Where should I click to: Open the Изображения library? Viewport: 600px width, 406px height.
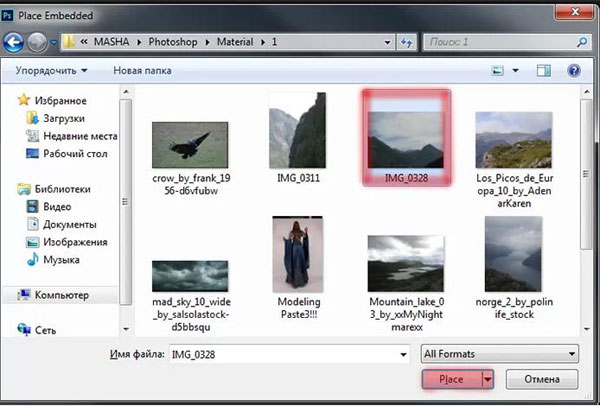pyautogui.click(x=75, y=242)
